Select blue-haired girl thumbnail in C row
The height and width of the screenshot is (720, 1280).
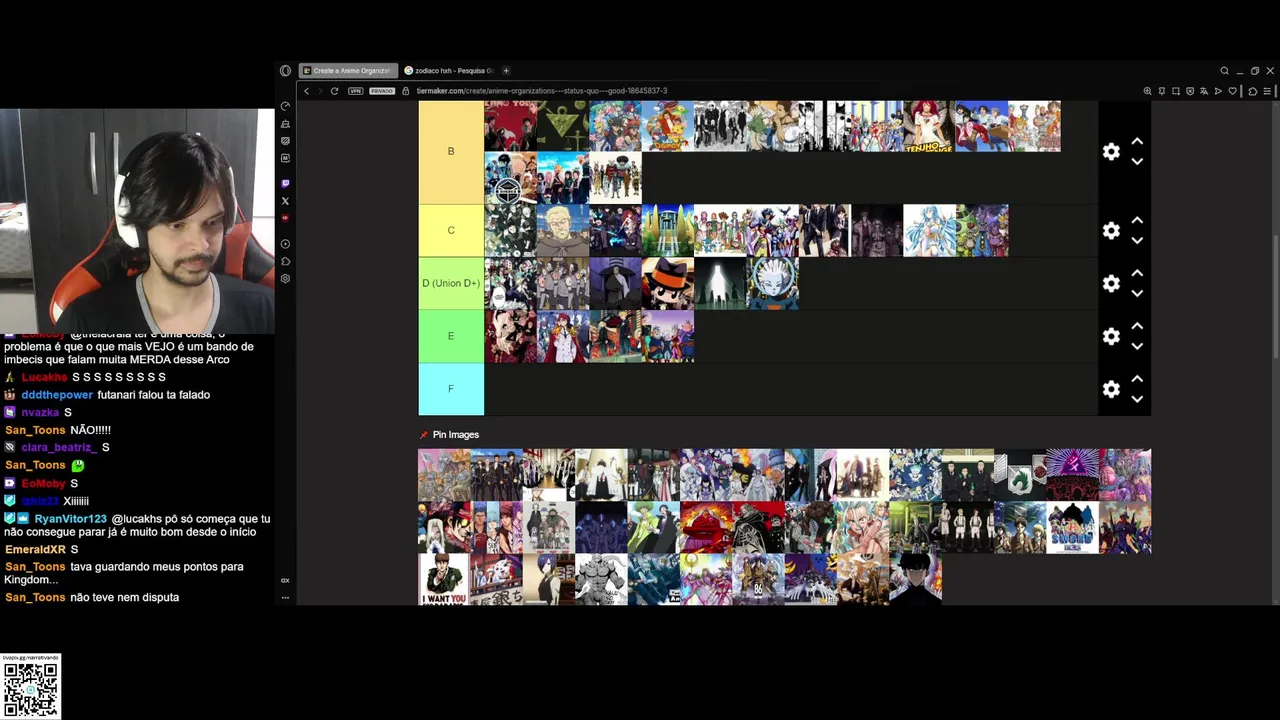(x=929, y=231)
